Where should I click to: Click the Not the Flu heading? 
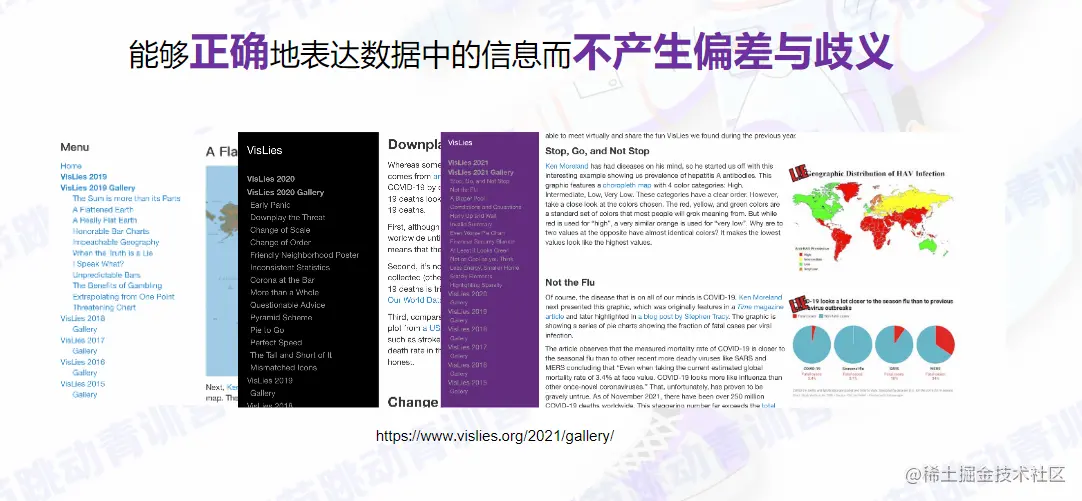point(570,282)
